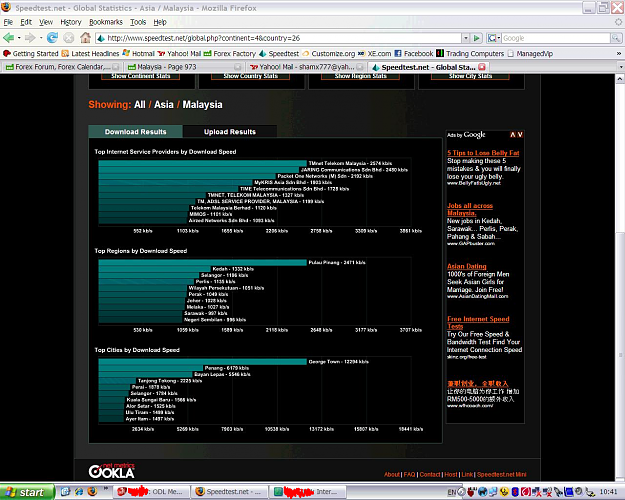This screenshot has height=500, width=625.
Task: Close the Yahoo! Mail tab
Action: click(360, 67)
